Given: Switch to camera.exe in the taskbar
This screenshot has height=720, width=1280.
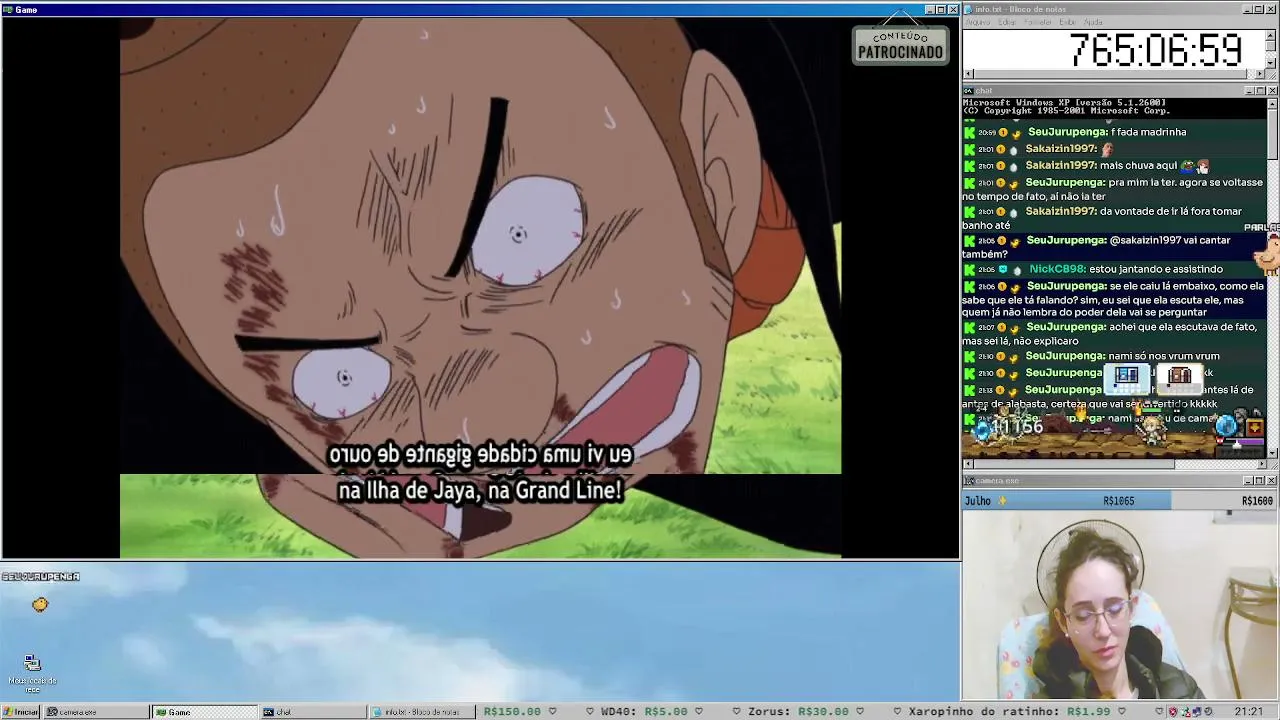Looking at the screenshot, I should 97,712.
